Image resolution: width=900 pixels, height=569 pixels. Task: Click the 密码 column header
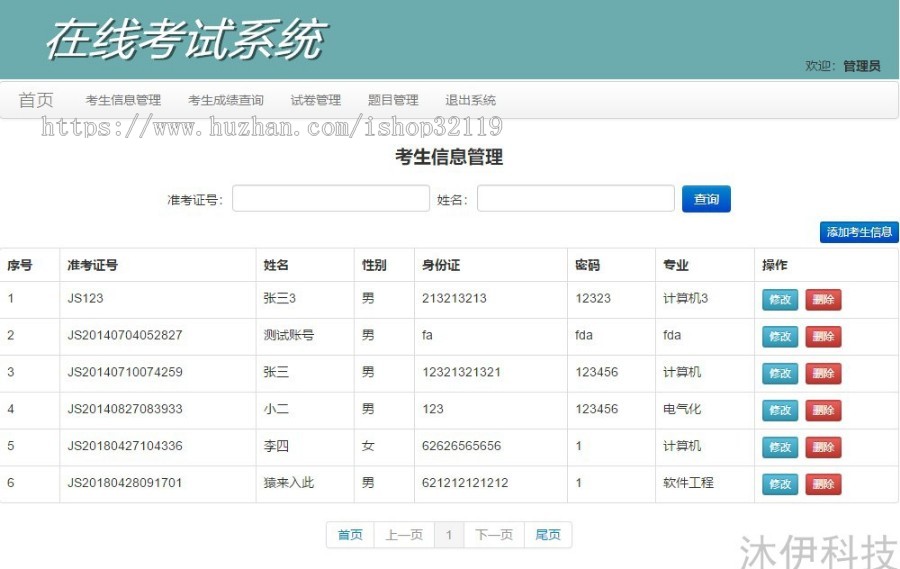(588, 265)
